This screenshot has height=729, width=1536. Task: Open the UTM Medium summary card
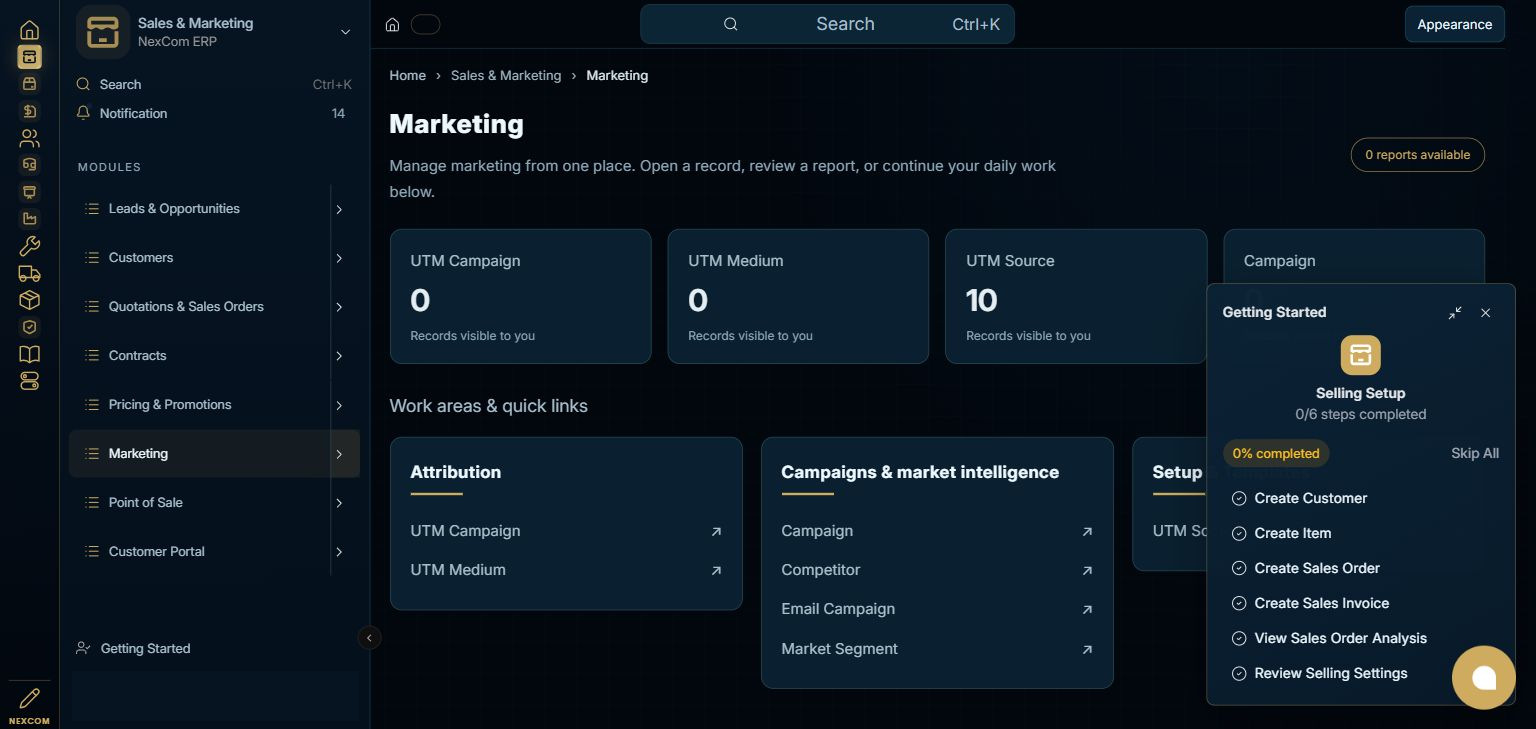coord(798,296)
